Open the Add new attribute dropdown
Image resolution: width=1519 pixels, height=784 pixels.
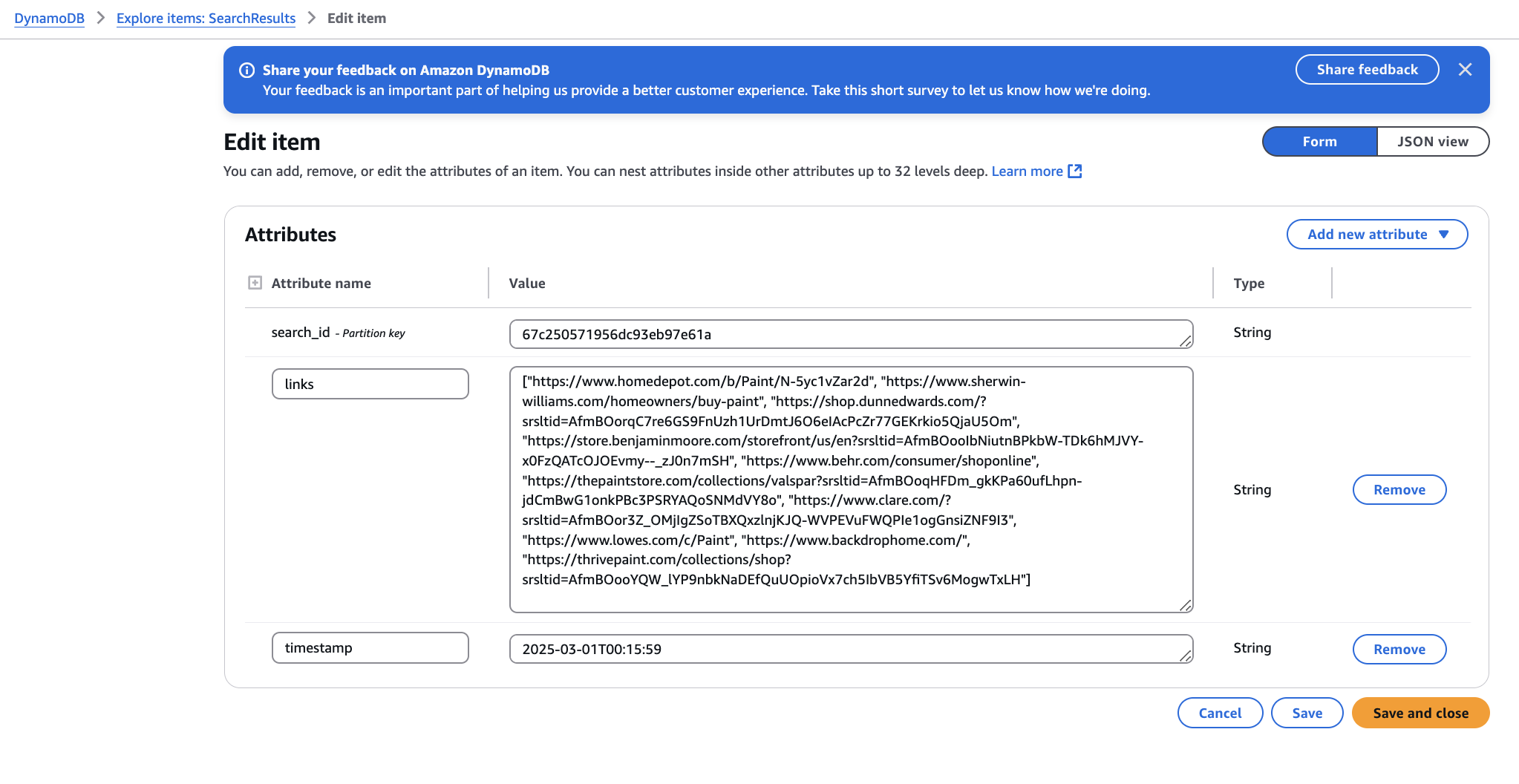pyautogui.click(x=1377, y=235)
